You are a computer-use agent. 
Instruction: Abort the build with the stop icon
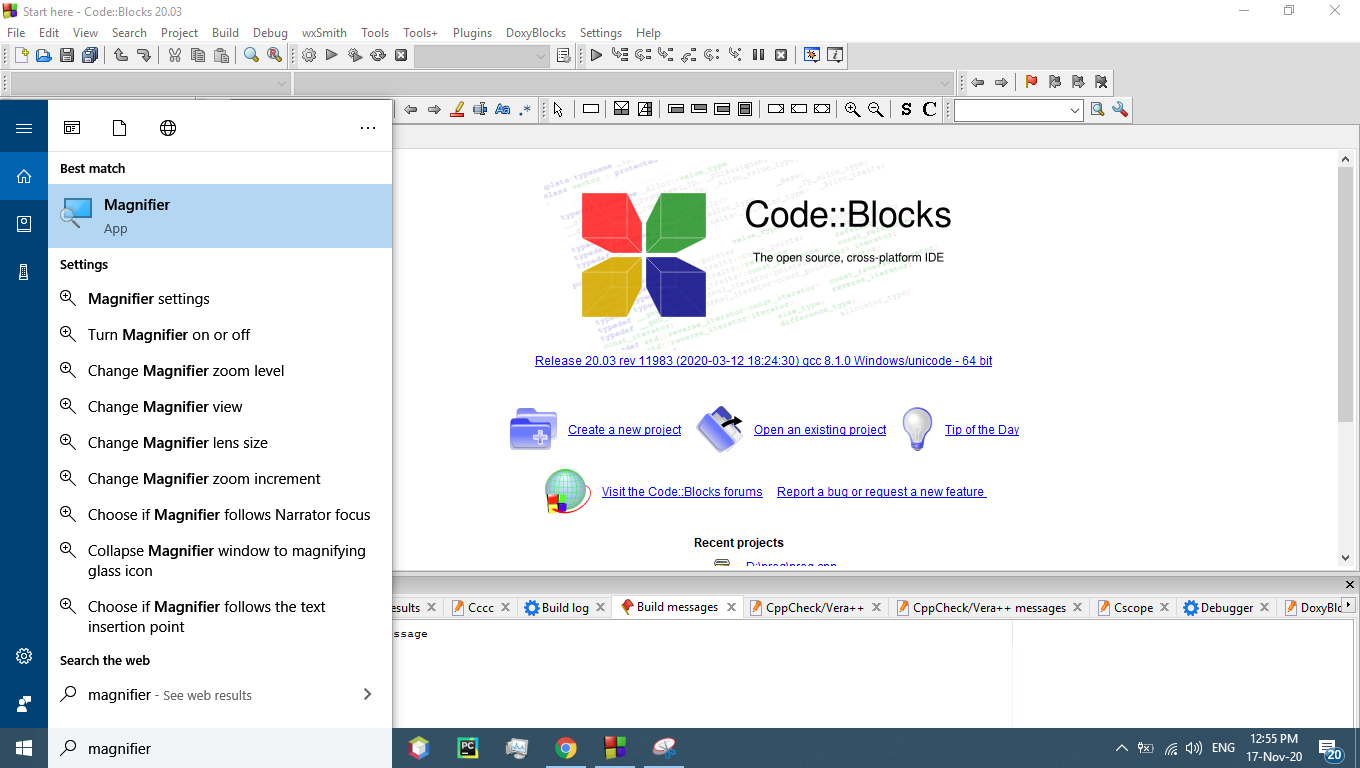(x=401, y=55)
